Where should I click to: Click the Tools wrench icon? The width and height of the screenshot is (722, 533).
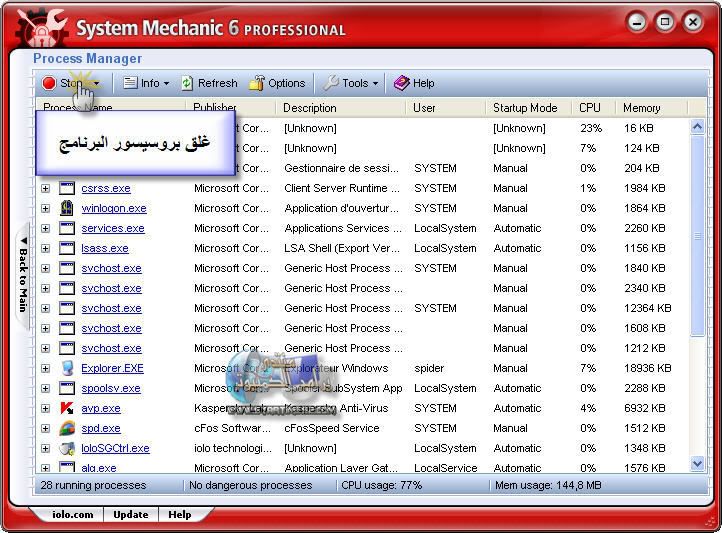pyautogui.click(x=330, y=83)
